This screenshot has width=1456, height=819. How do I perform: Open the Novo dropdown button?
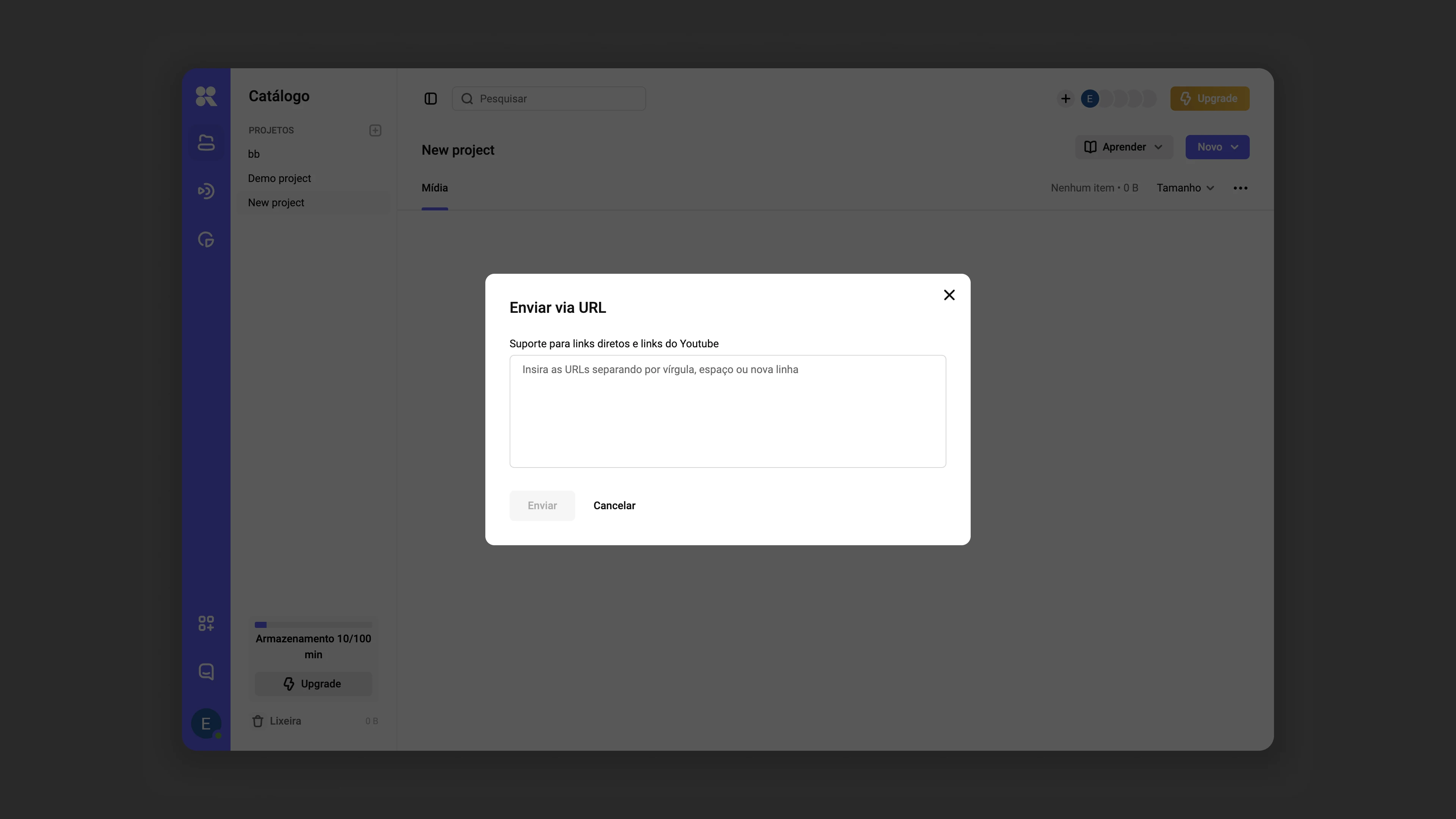pos(1217,147)
